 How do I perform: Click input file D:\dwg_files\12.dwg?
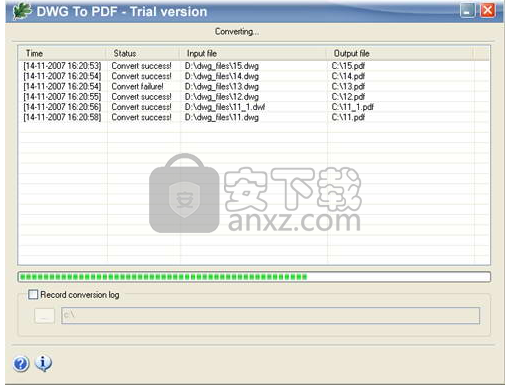coord(222,97)
